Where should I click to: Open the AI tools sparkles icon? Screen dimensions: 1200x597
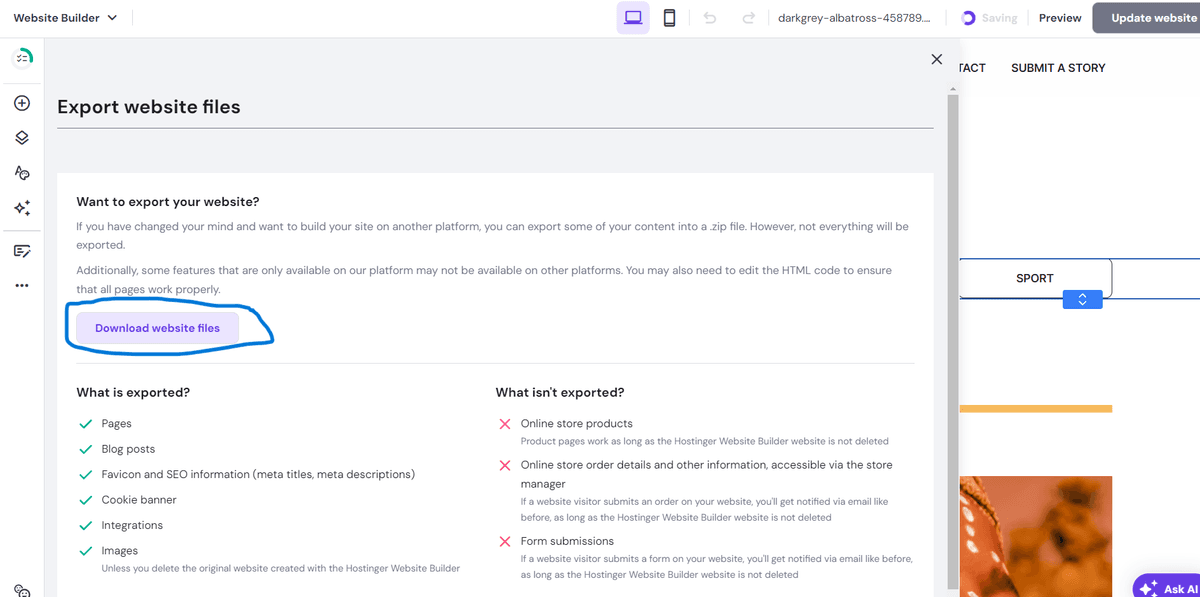[x=22, y=207]
